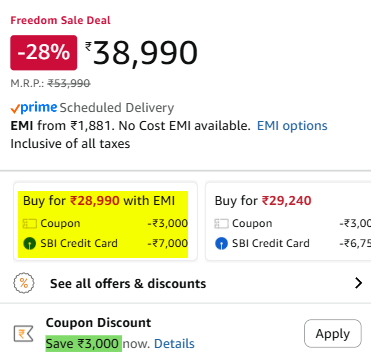Image resolution: width=371 pixels, height=362 pixels.
Task: Click Scheduled Delivery text
Action: pyautogui.click(x=117, y=108)
